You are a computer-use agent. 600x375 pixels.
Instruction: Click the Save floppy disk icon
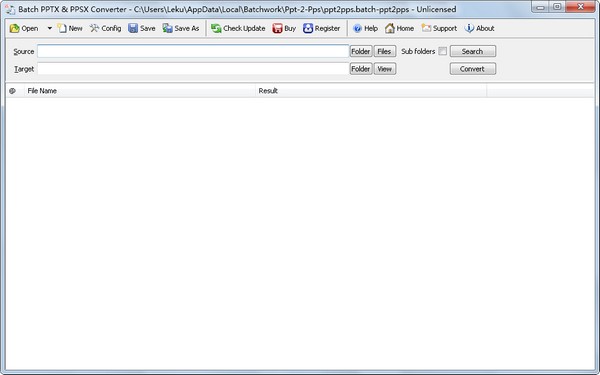click(133, 28)
